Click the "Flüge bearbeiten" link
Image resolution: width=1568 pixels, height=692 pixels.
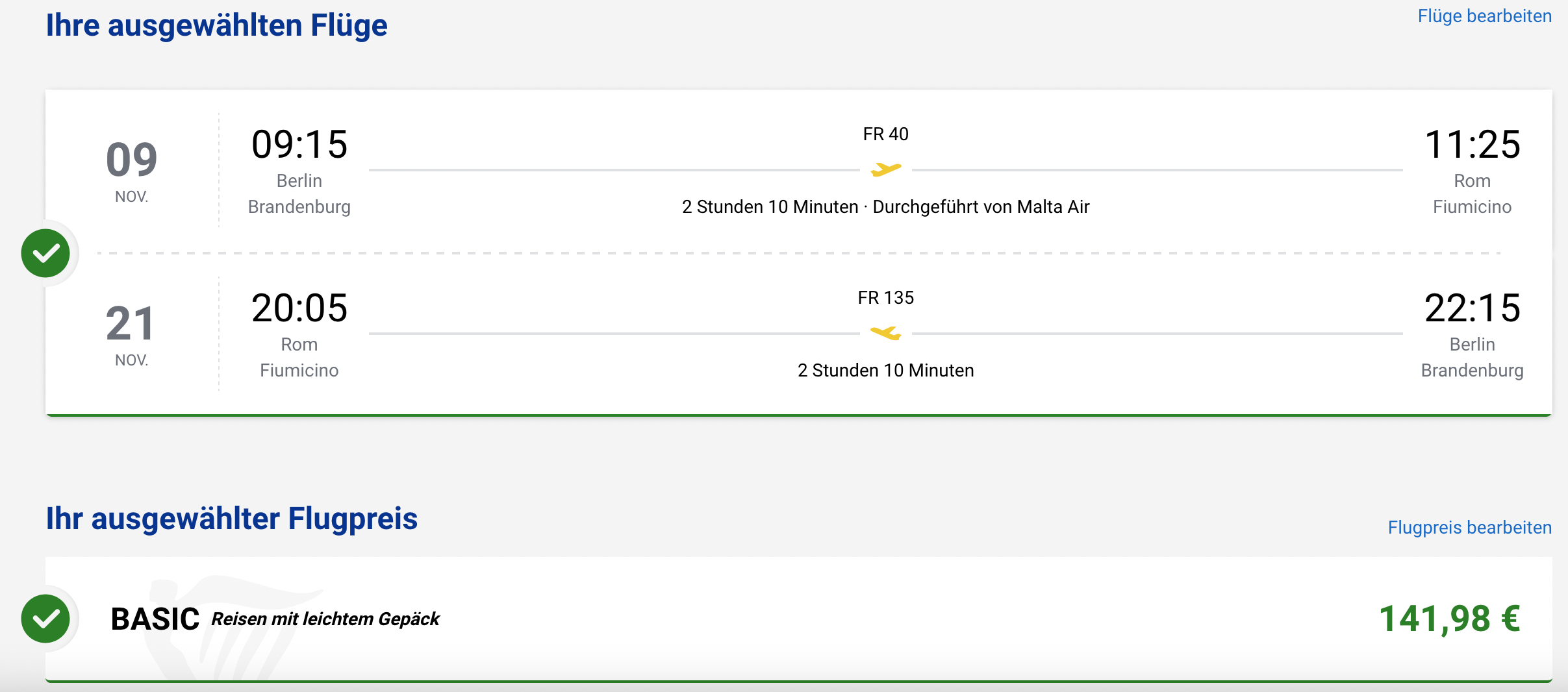click(x=1484, y=16)
